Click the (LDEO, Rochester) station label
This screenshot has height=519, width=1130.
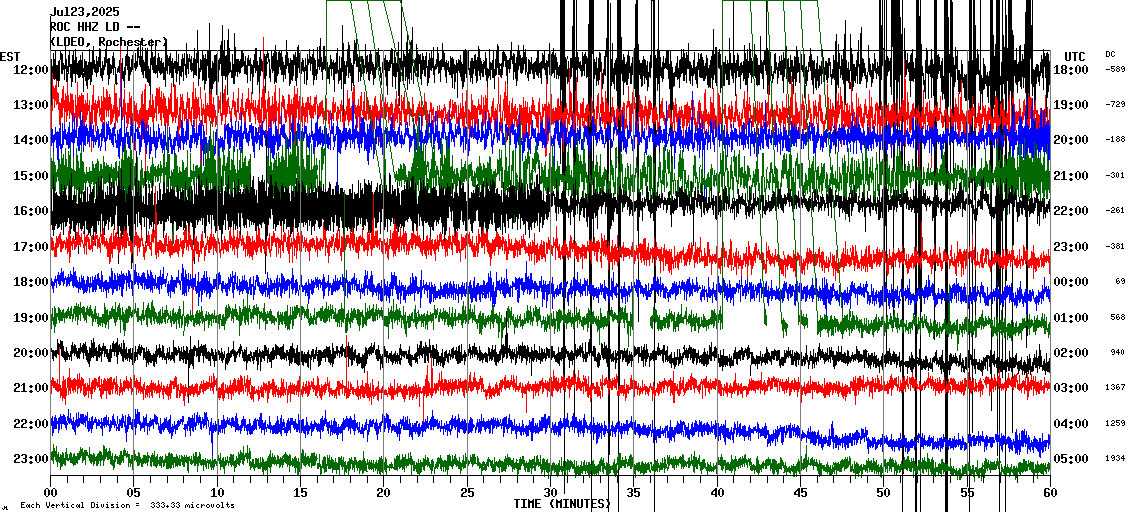point(109,42)
